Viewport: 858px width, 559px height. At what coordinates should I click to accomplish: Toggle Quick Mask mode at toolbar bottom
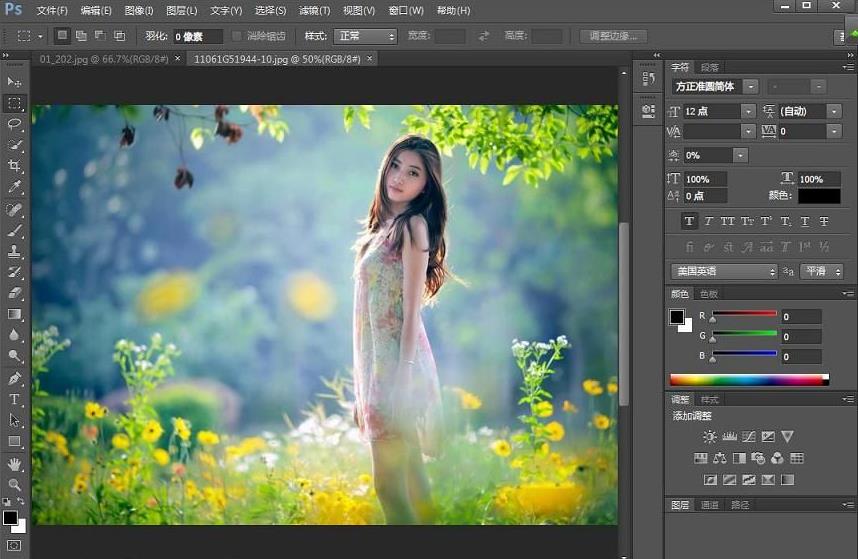tap(14, 545)
